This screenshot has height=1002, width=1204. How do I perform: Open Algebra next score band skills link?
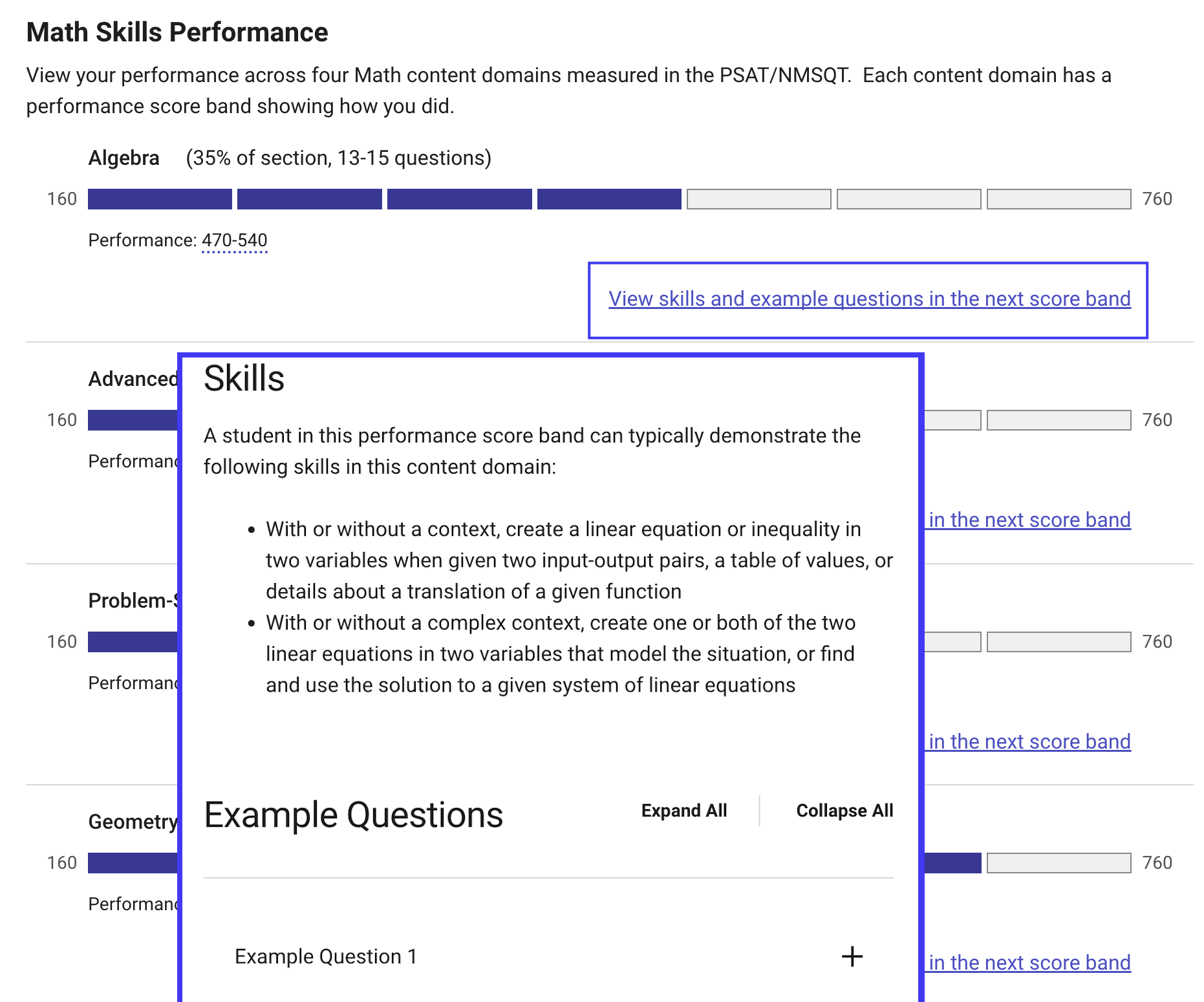870,299
